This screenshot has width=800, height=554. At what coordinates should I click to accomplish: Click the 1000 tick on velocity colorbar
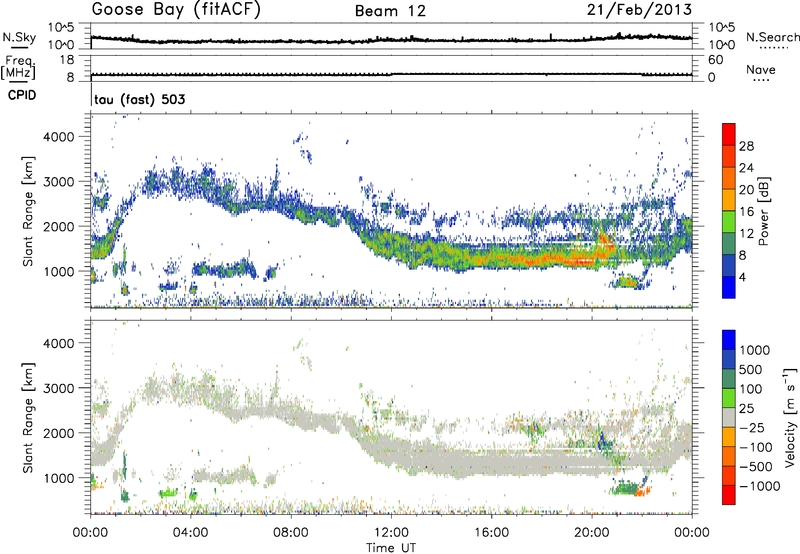[x=755, y=350]
